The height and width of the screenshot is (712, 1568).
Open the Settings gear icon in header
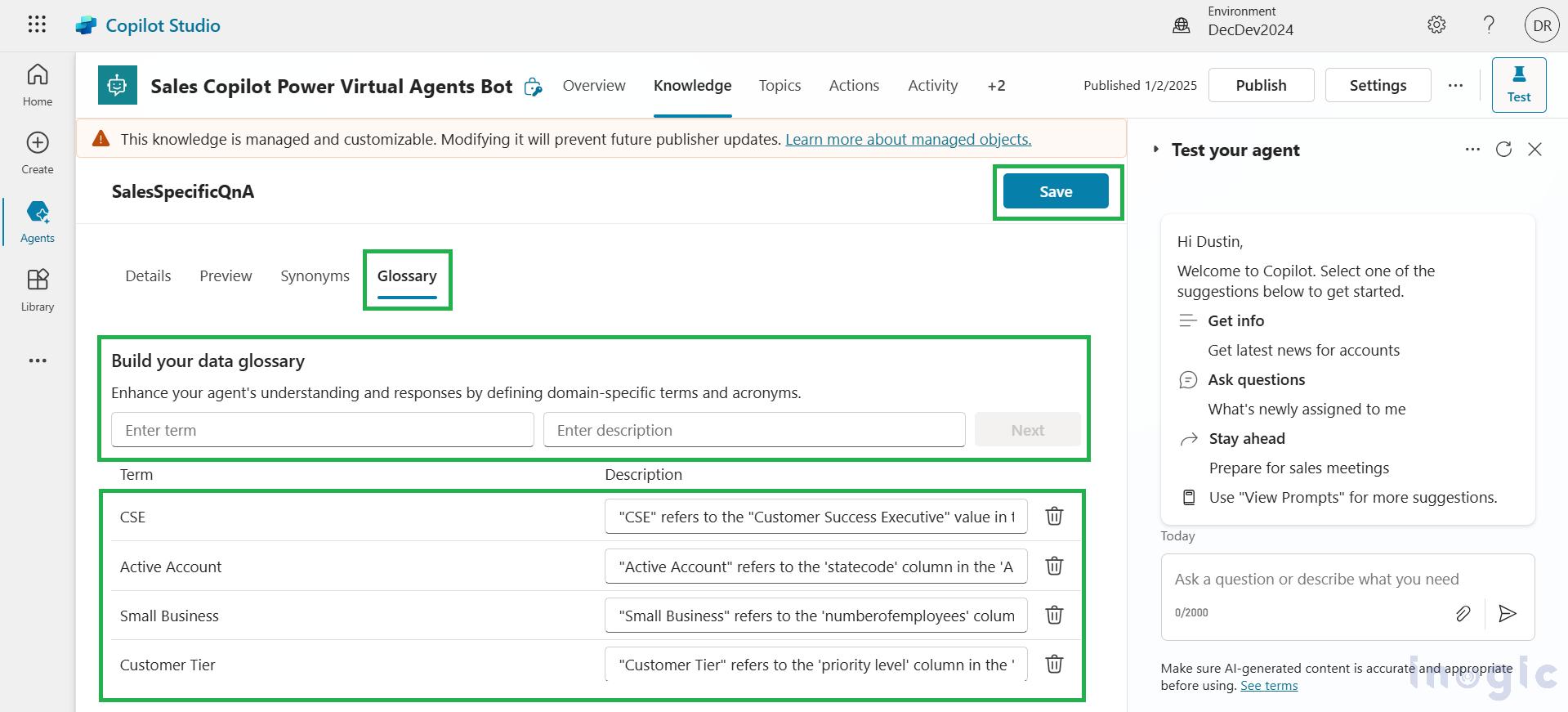1436,25
